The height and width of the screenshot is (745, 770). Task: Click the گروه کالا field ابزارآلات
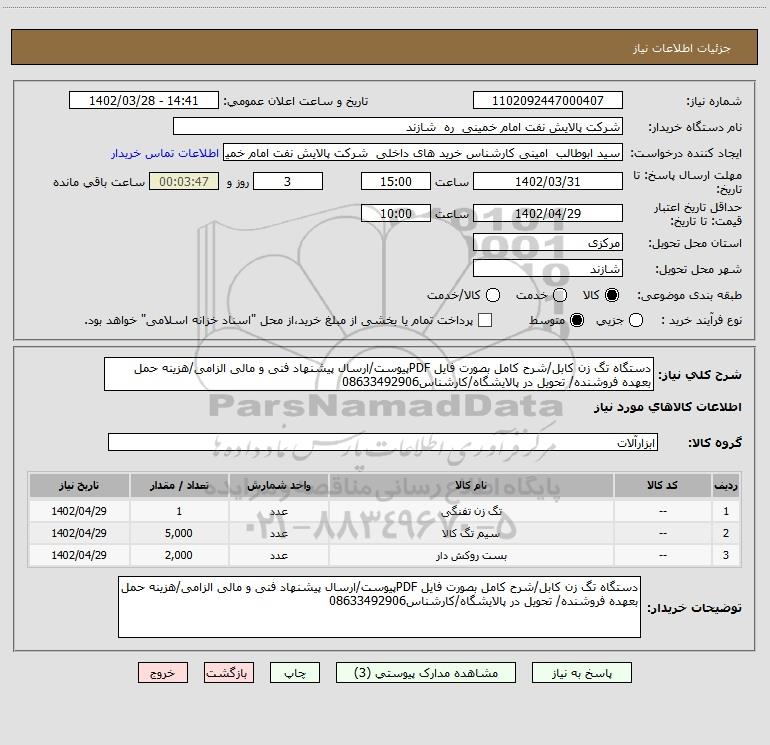(383, 442)
